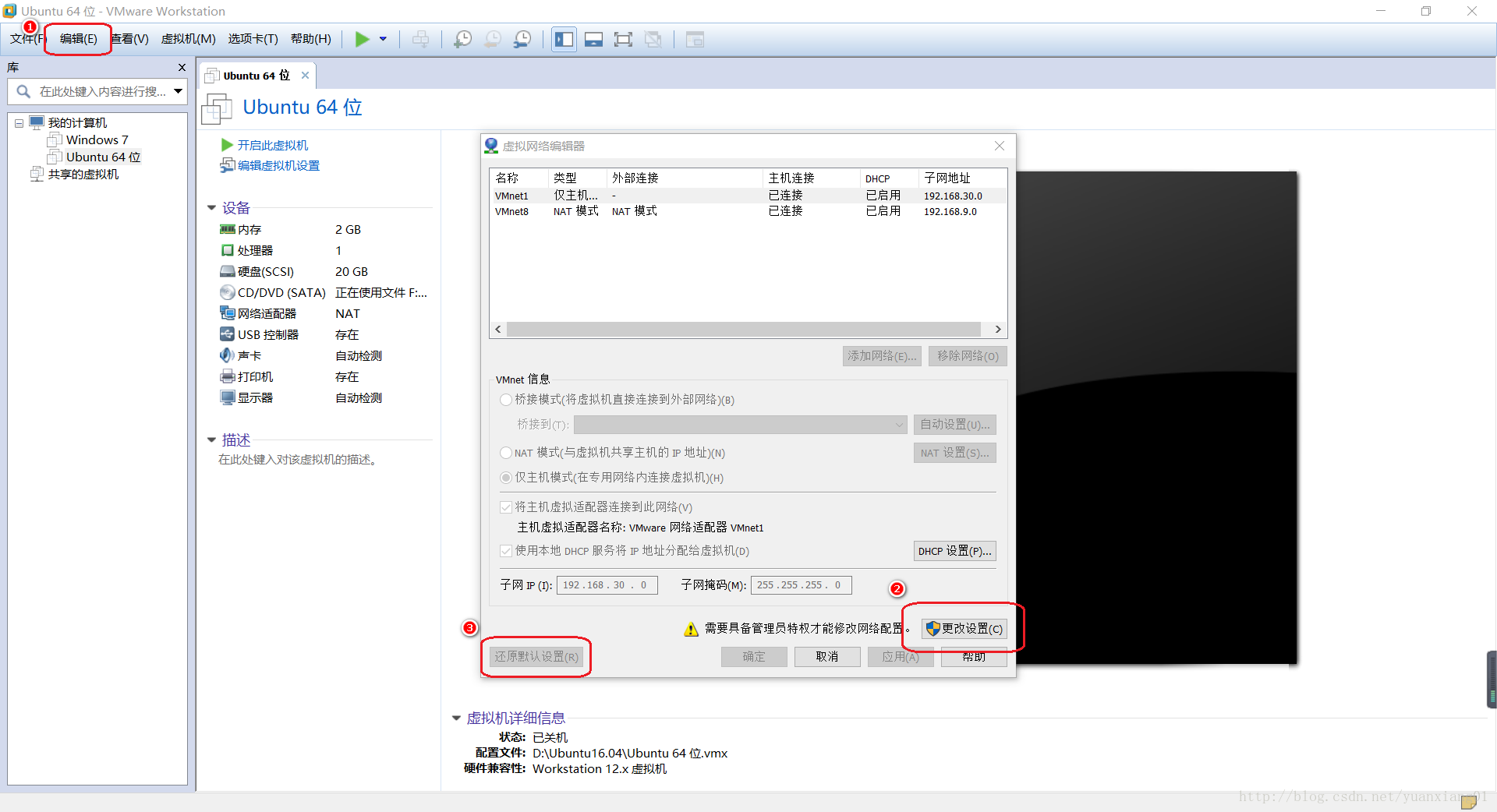
Task: Collapse the 虚拟机详细信息 section
Action: [x=456, y=718]
